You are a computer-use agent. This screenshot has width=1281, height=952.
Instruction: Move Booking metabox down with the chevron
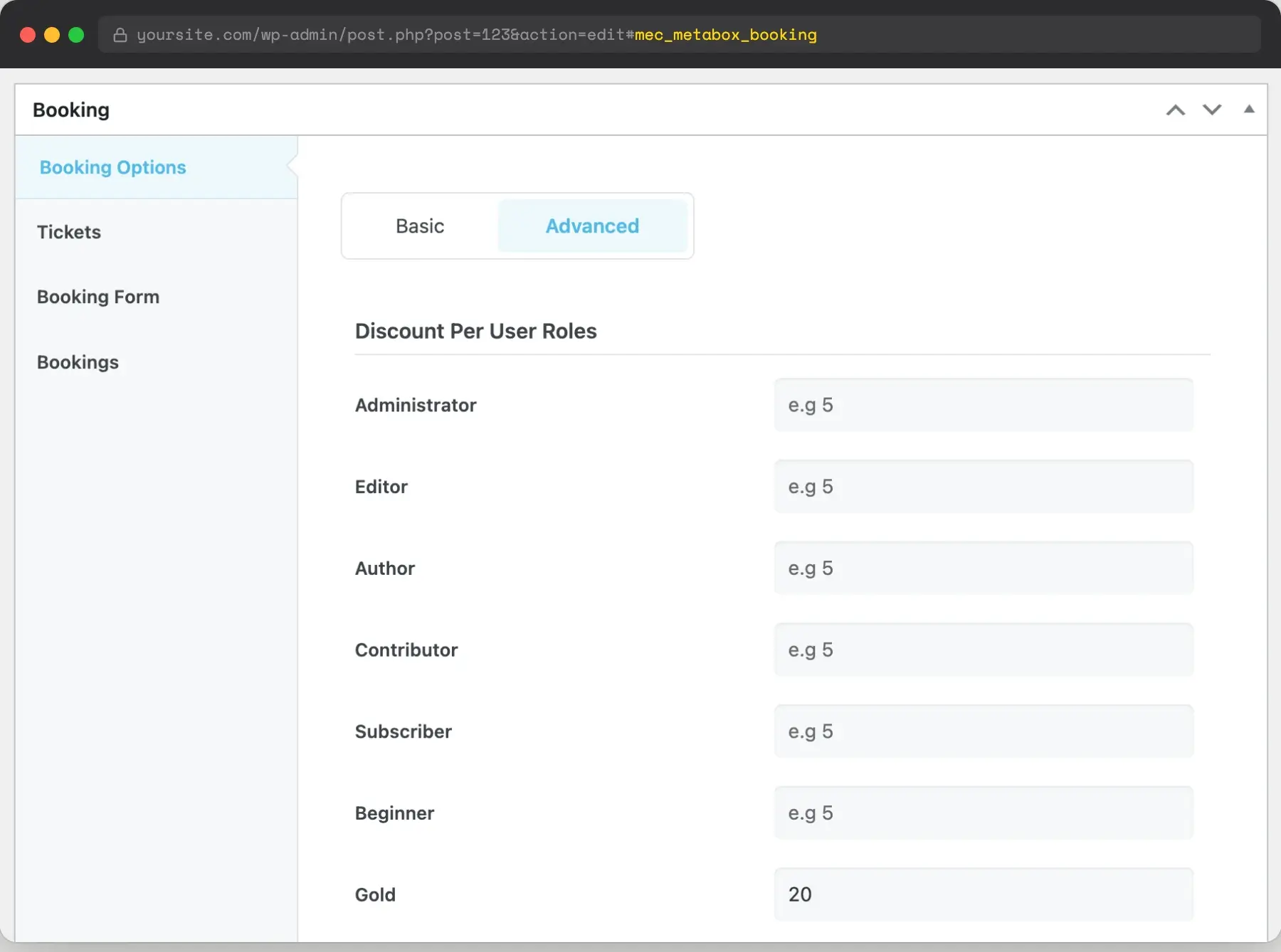coord(1212,110)
